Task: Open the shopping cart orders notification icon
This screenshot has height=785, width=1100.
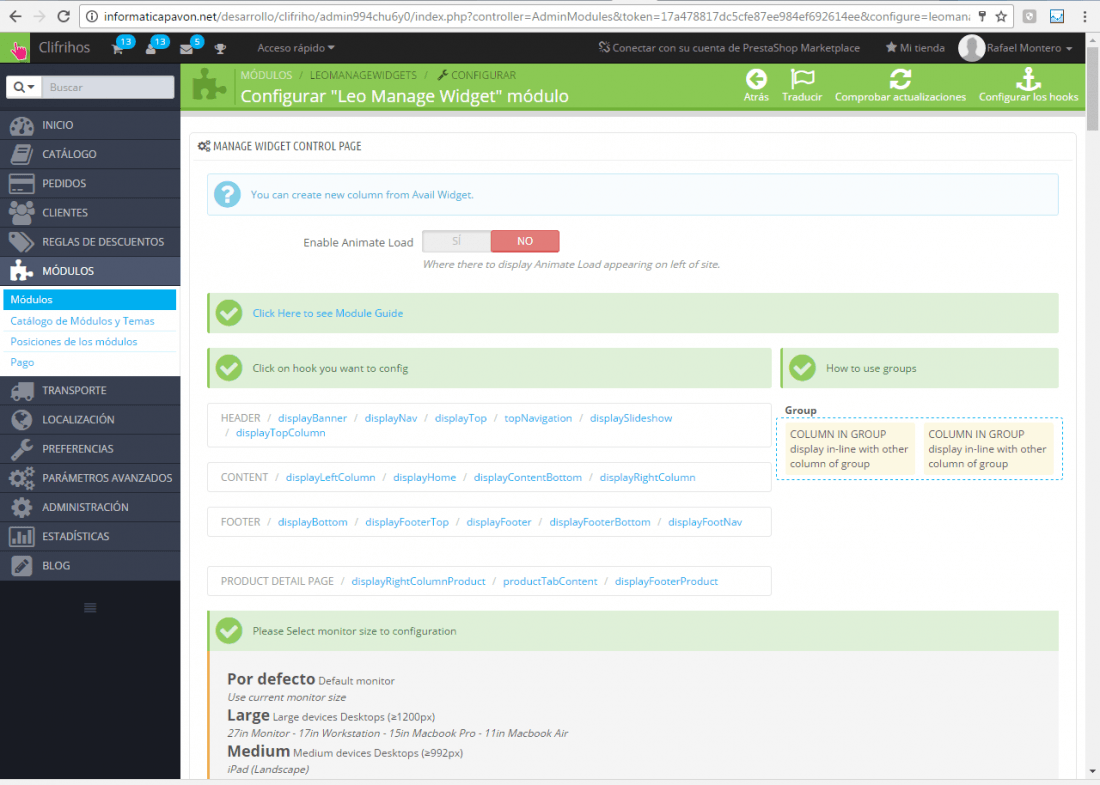Action: 118,48
